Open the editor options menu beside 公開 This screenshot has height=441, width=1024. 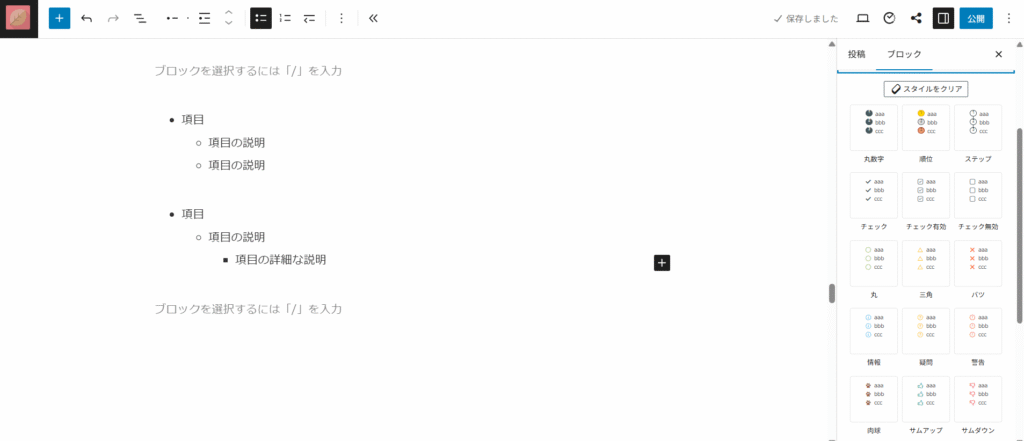tap(1008, 18)
